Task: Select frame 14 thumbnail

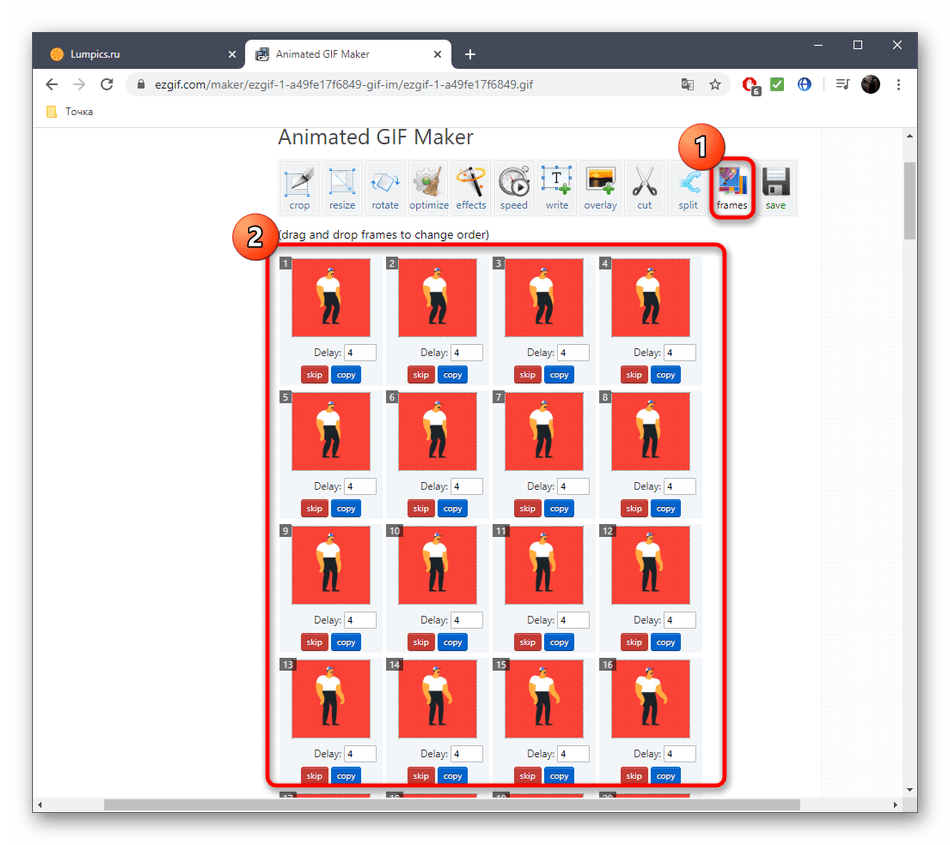Action: [x=437, y=699]
